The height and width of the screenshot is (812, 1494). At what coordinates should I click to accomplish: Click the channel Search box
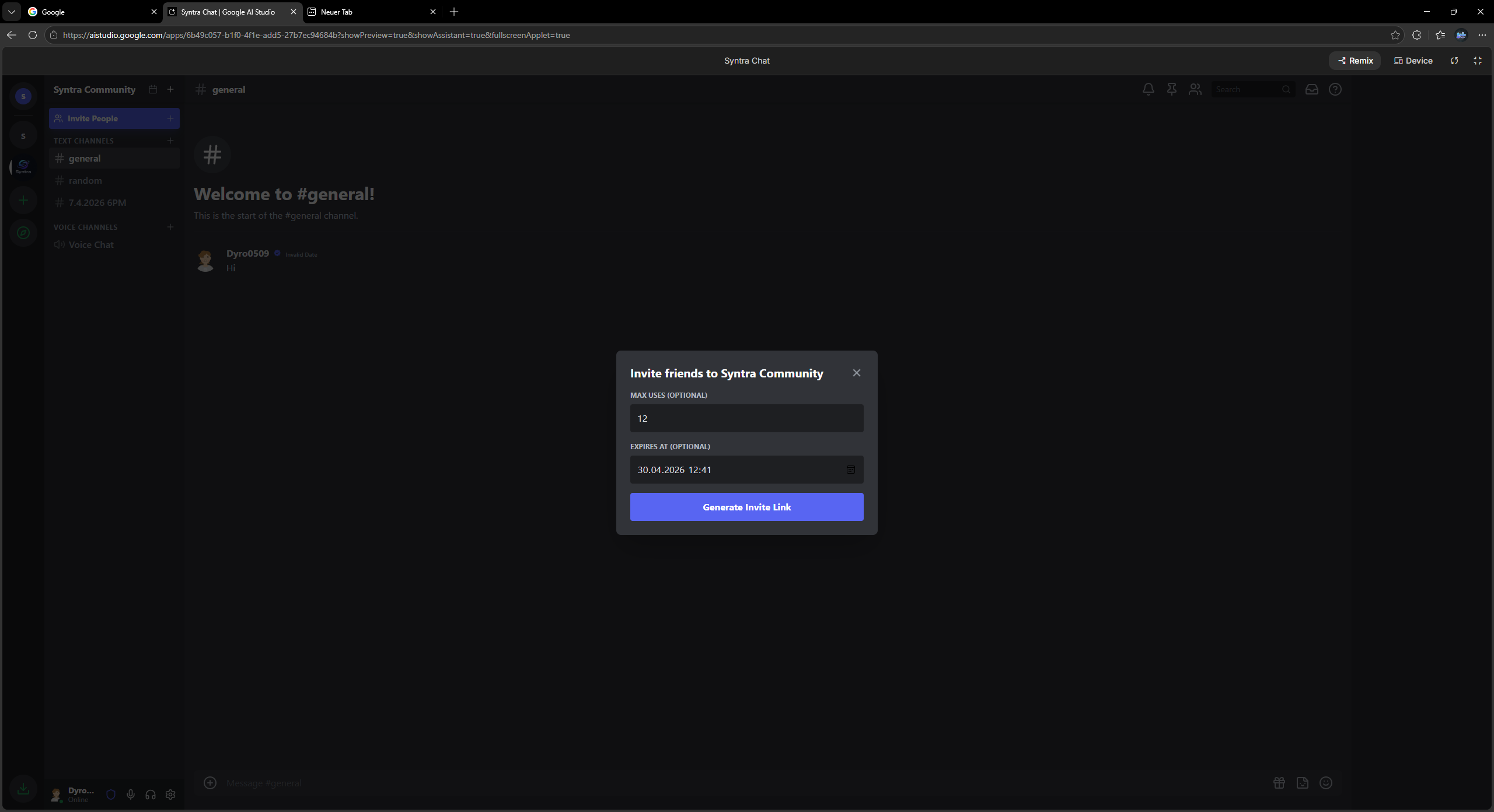point(1253,89)
